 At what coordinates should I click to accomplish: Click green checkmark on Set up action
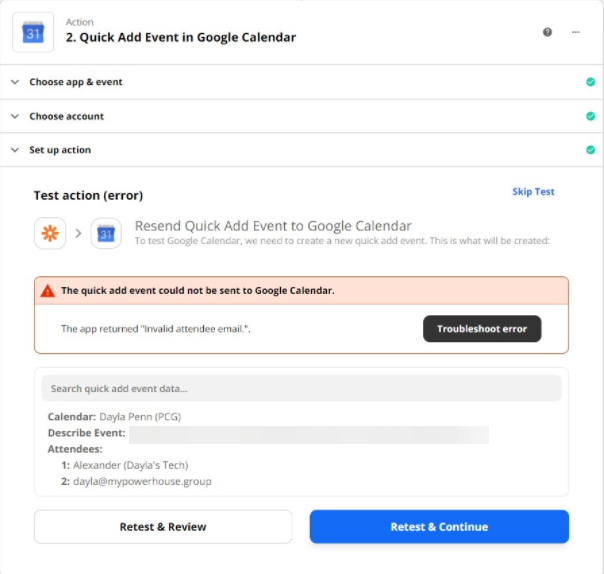point(590,150)
